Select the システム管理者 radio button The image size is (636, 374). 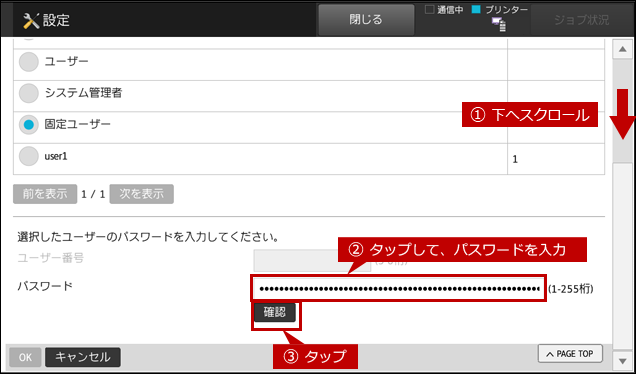(29, 93)
